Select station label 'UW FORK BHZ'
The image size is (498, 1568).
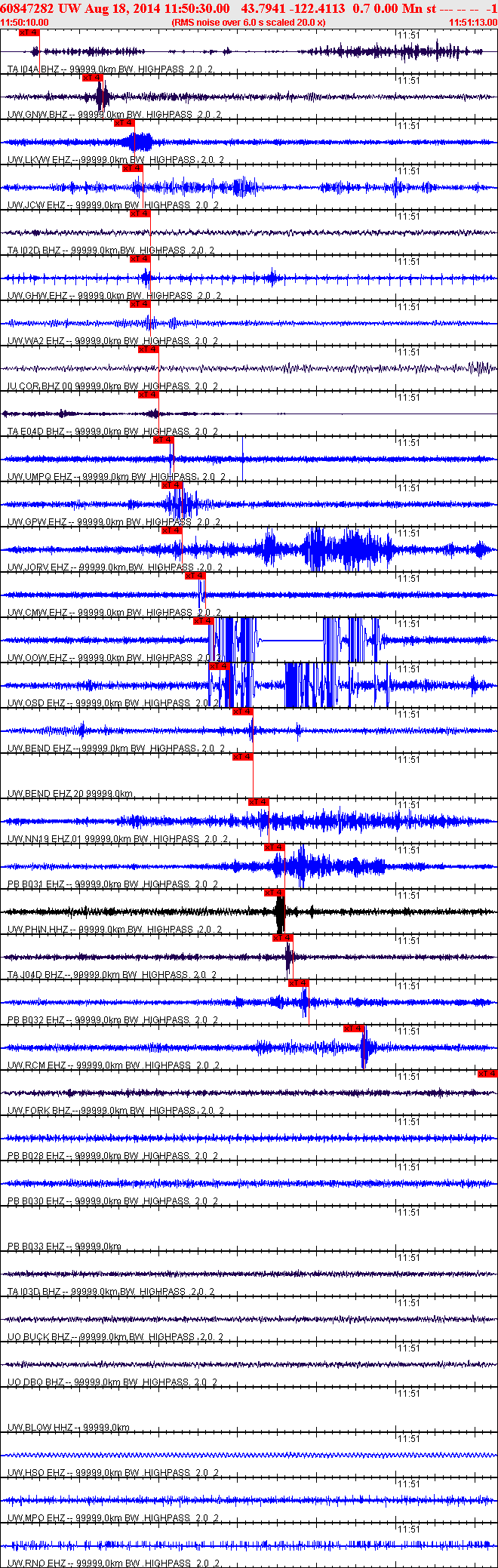39,1111
